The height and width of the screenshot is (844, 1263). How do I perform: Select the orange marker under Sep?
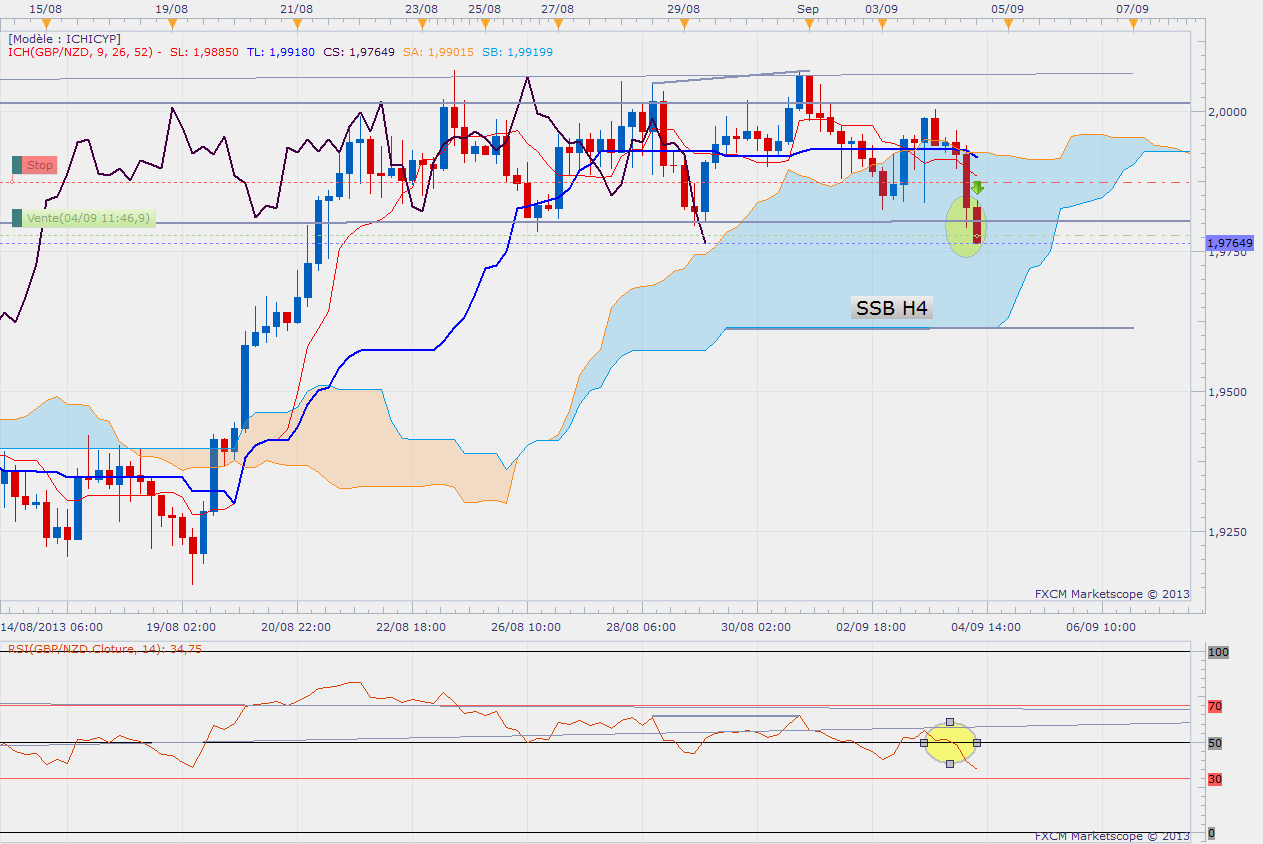click(808, 22)
